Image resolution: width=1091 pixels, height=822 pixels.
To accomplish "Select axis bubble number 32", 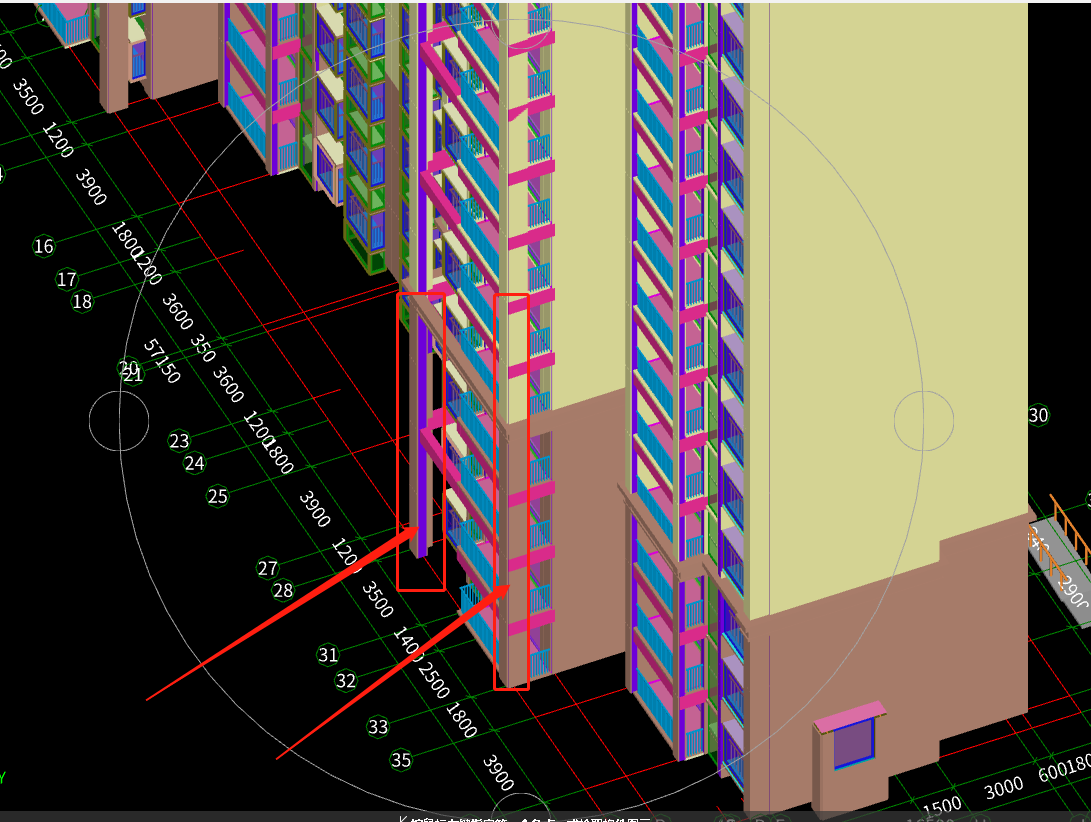I will click(345, 681).
